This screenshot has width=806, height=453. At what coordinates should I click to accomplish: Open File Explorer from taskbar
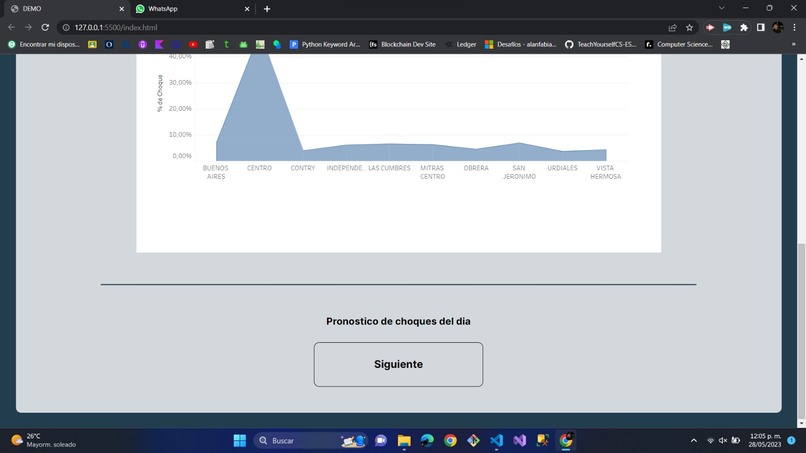coord(404,441)
